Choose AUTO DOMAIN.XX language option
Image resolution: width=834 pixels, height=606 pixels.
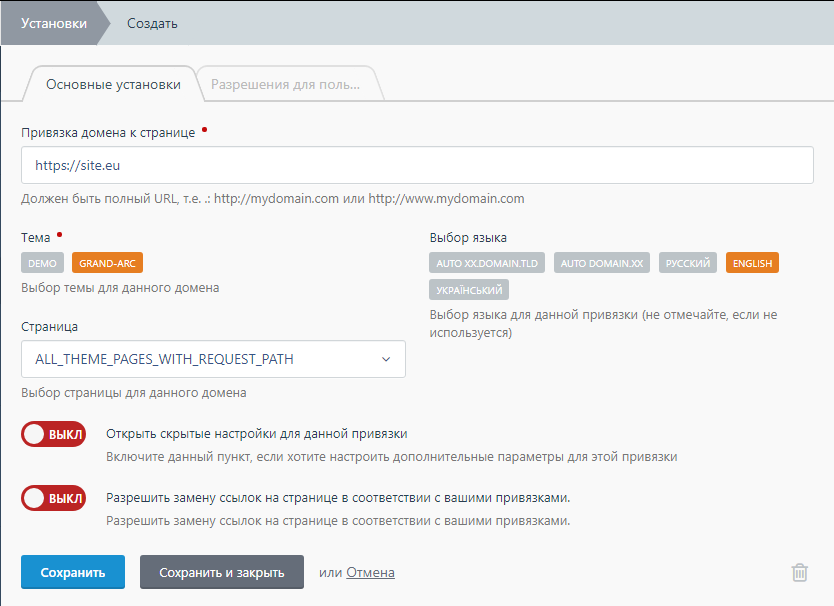pos(603,263)
